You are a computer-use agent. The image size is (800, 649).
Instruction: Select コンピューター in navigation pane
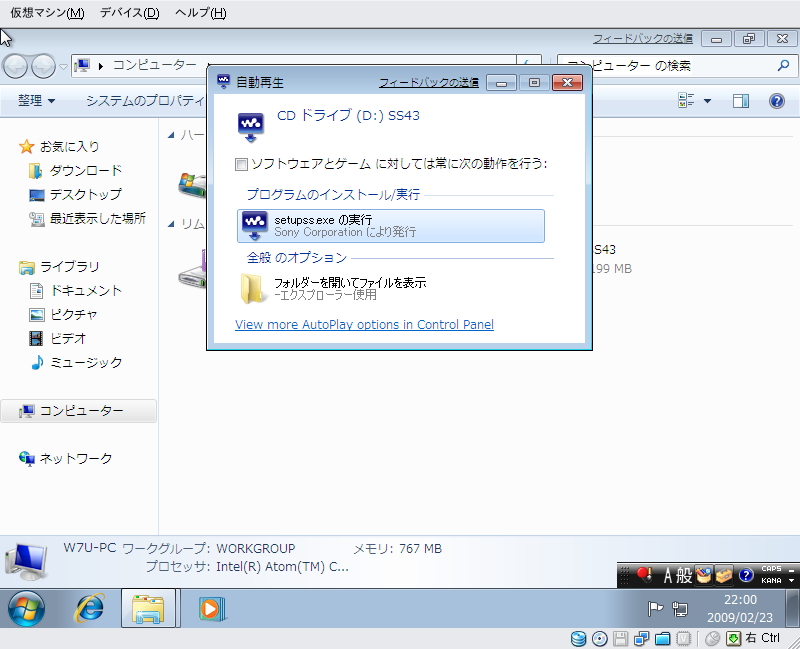79,411
